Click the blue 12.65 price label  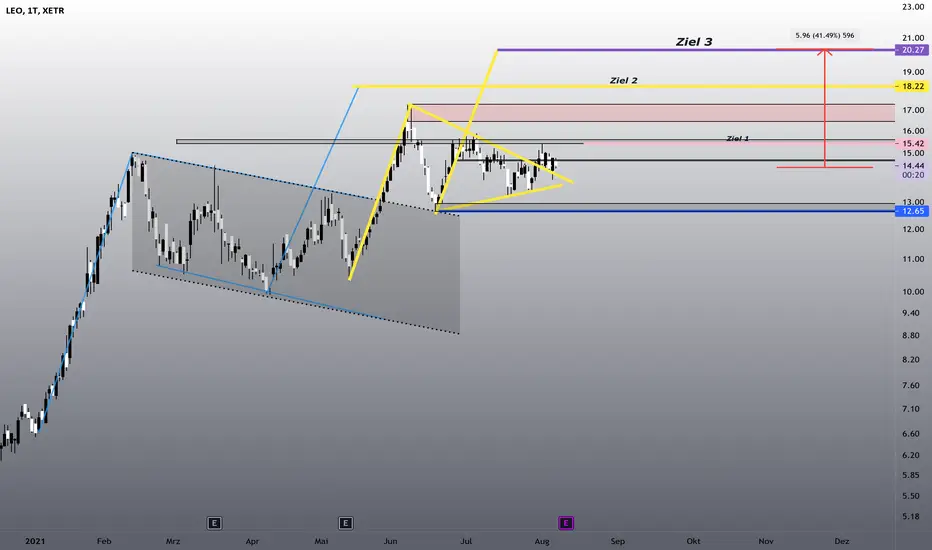912,211
